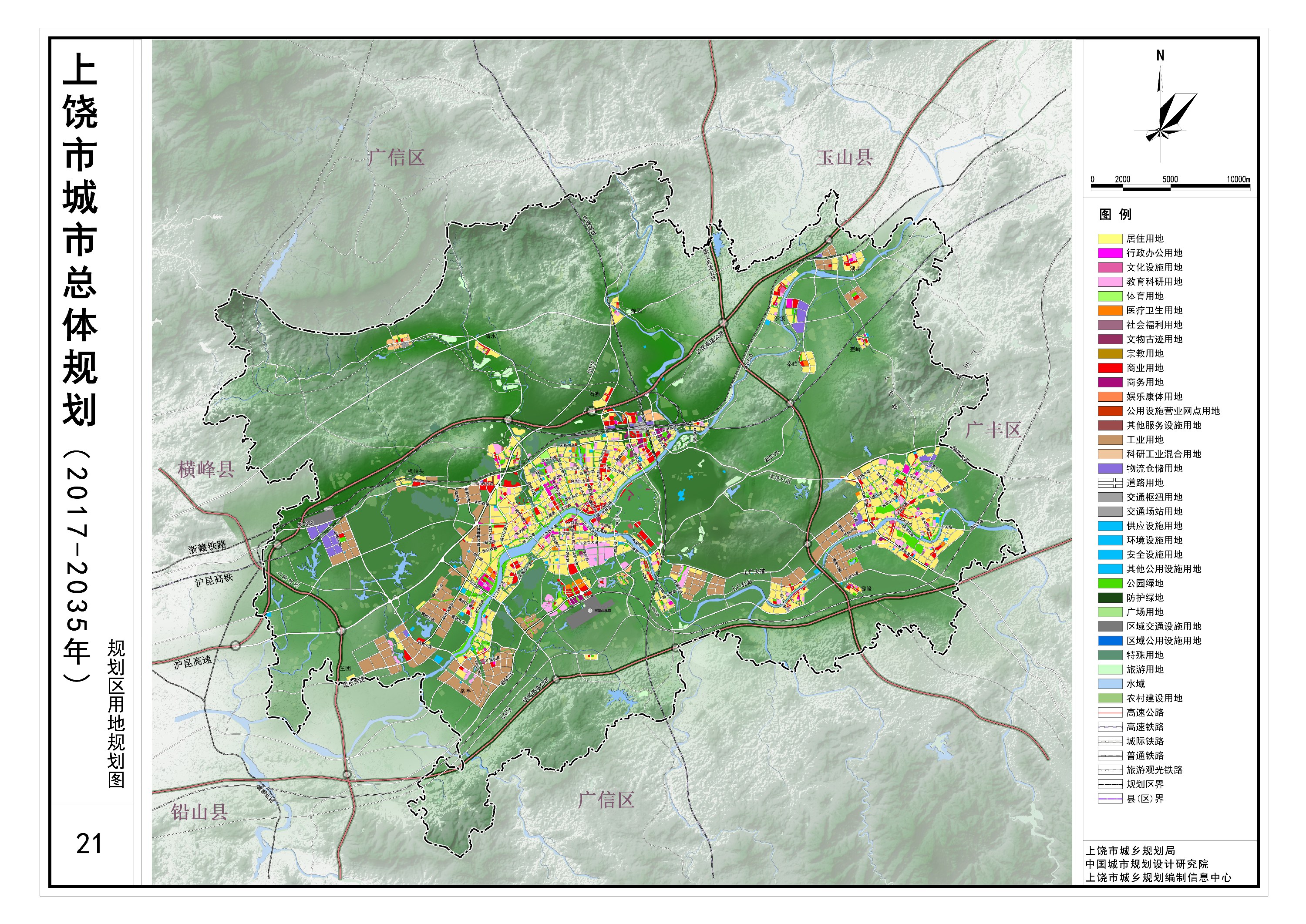Screen dimensions: 1306x924
Task: Click the 医疗卫生用地 orange swatch
Action: click(1109, 311)
